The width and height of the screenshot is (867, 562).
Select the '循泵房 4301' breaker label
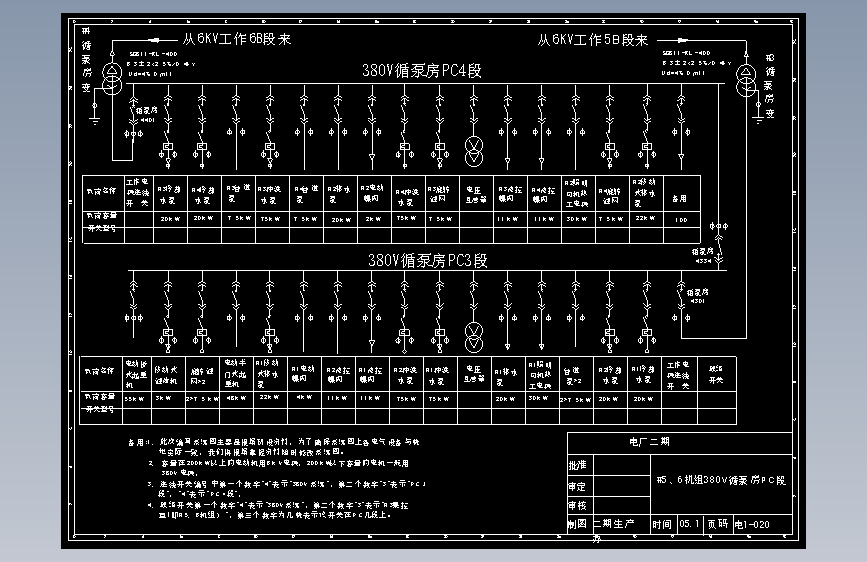pos(697,296)
